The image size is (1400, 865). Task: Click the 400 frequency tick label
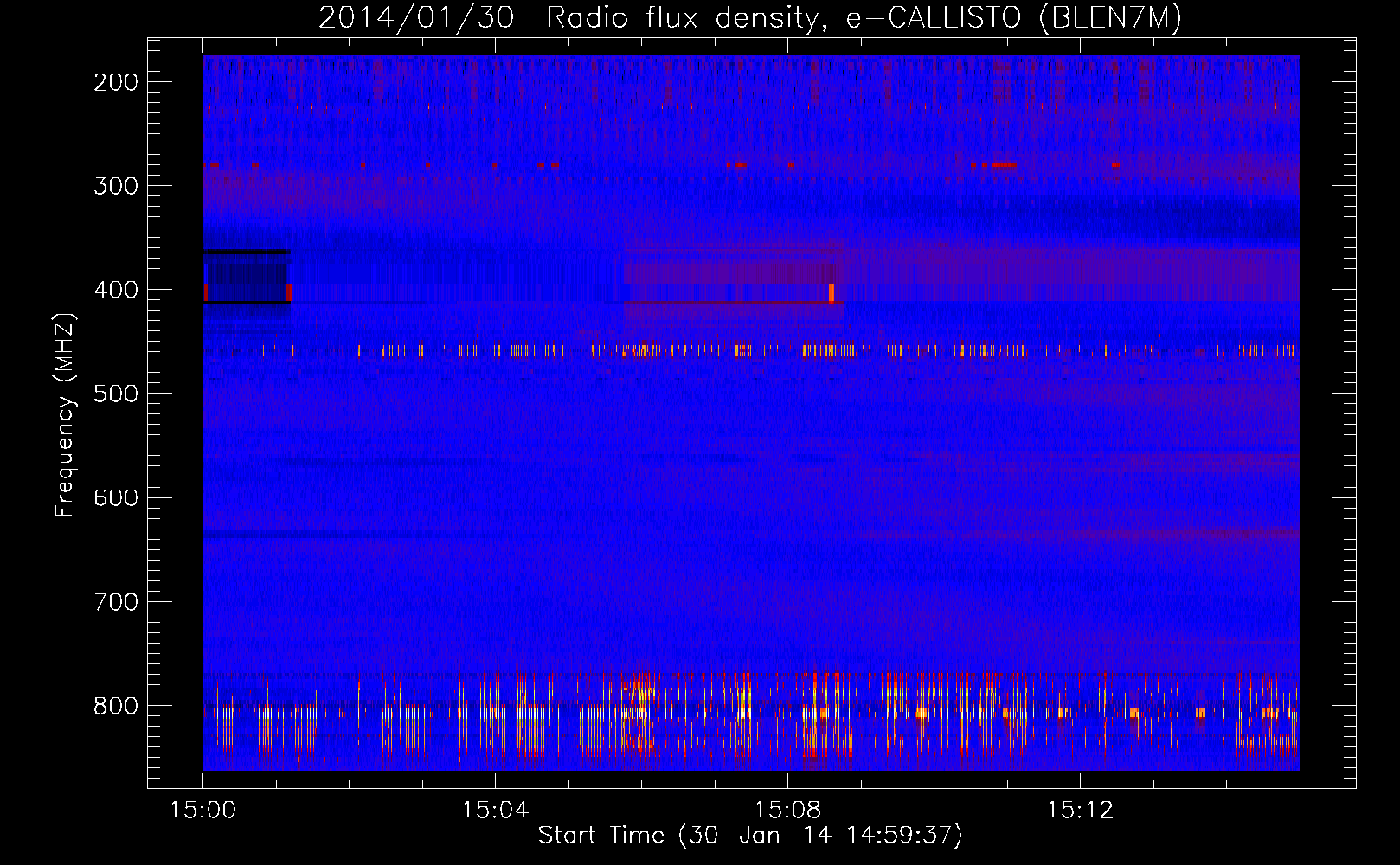tap(115, 290)
